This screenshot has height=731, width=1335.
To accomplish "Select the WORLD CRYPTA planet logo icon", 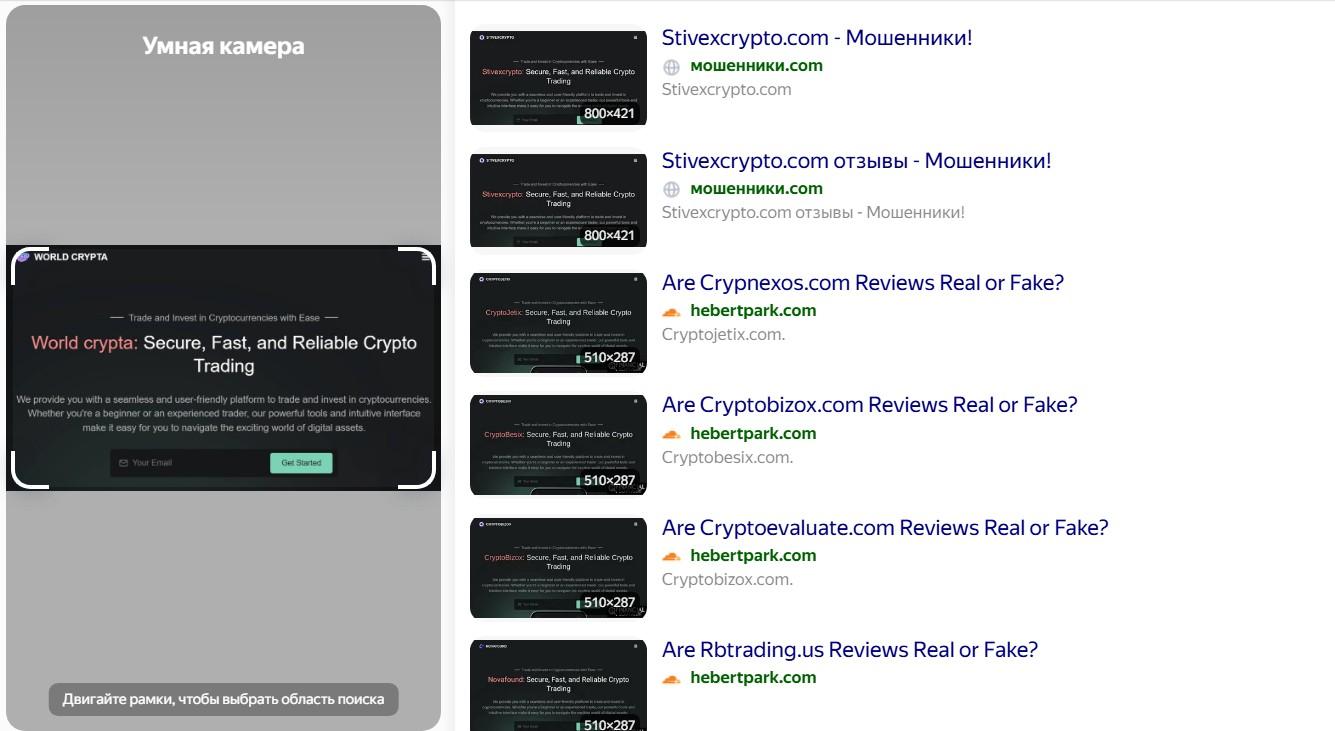I will pyautogui.click(x=21, y=257).
